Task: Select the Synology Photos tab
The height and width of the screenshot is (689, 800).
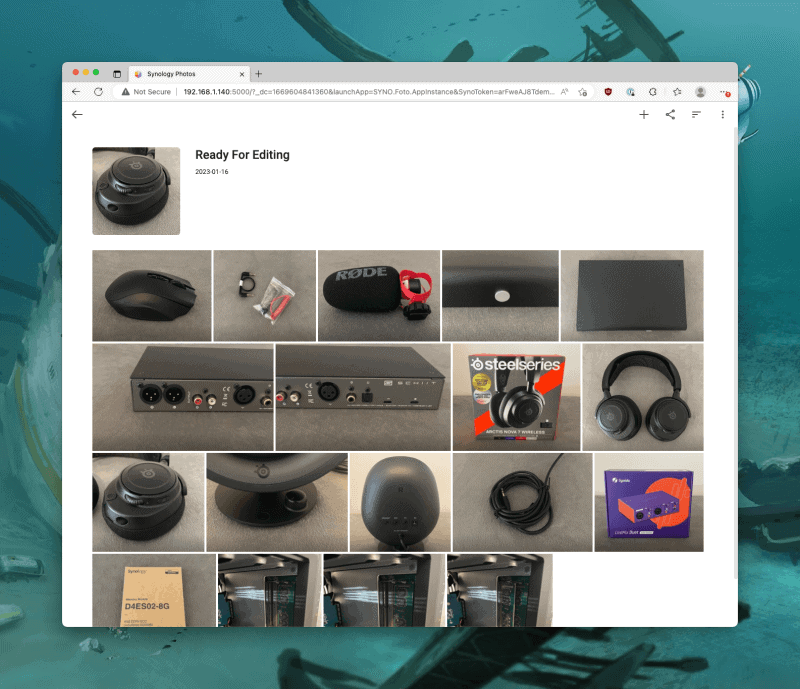Action: pos(180,74)
